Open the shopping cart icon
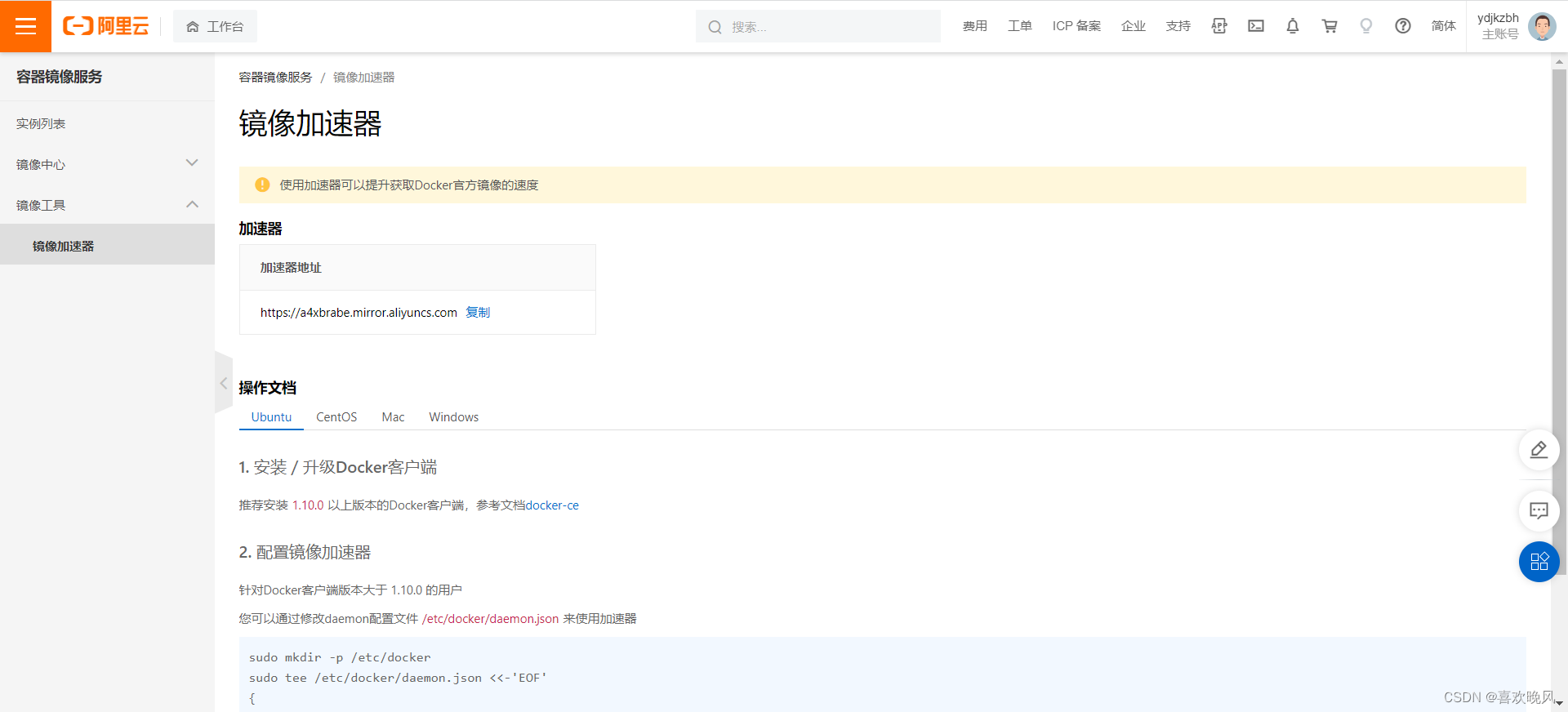 pyautogui.click(x=1330, y=26)
